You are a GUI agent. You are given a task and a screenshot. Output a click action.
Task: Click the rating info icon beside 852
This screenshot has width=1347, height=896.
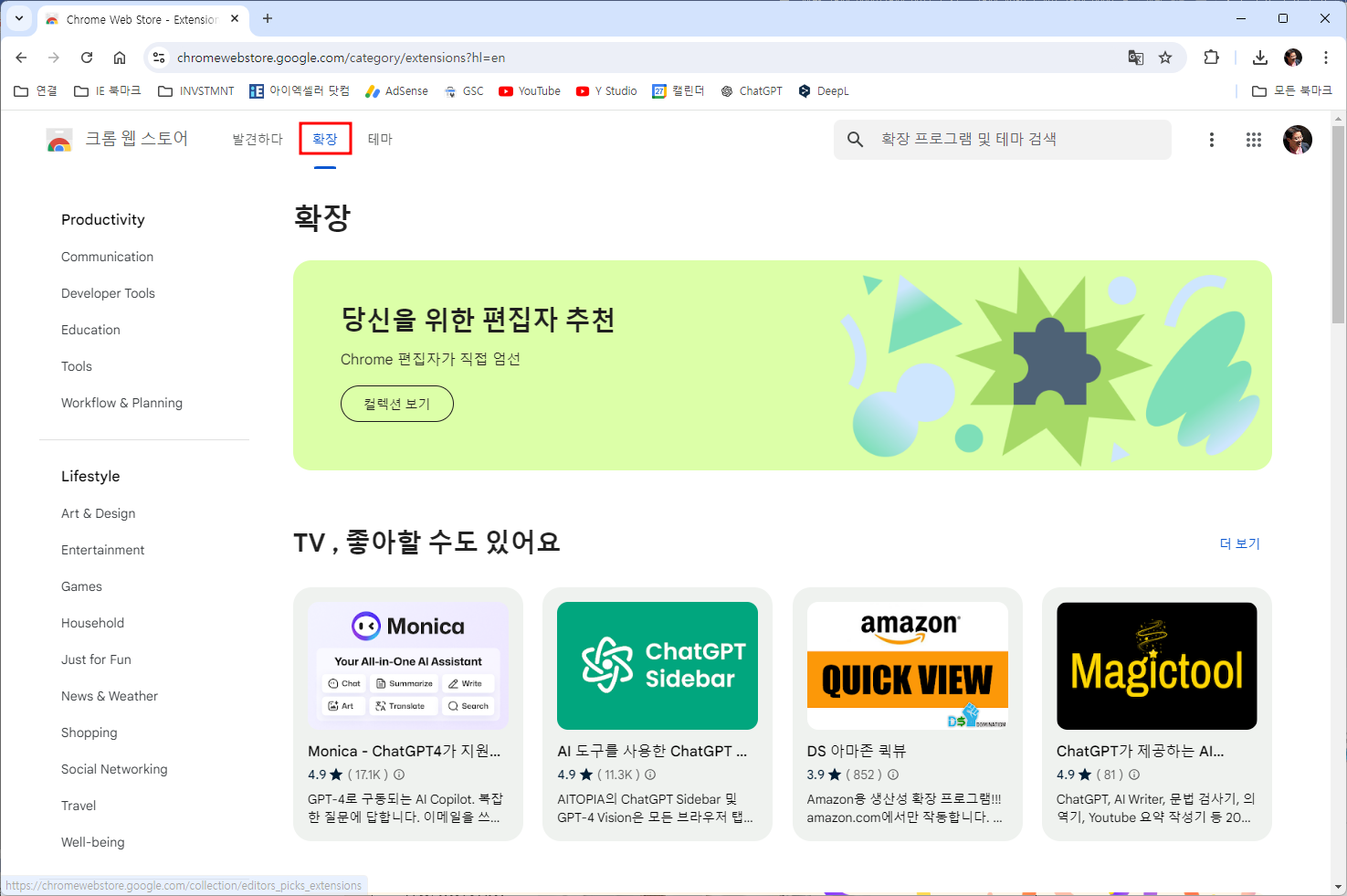pyautogui.click(x=893, y=775)
